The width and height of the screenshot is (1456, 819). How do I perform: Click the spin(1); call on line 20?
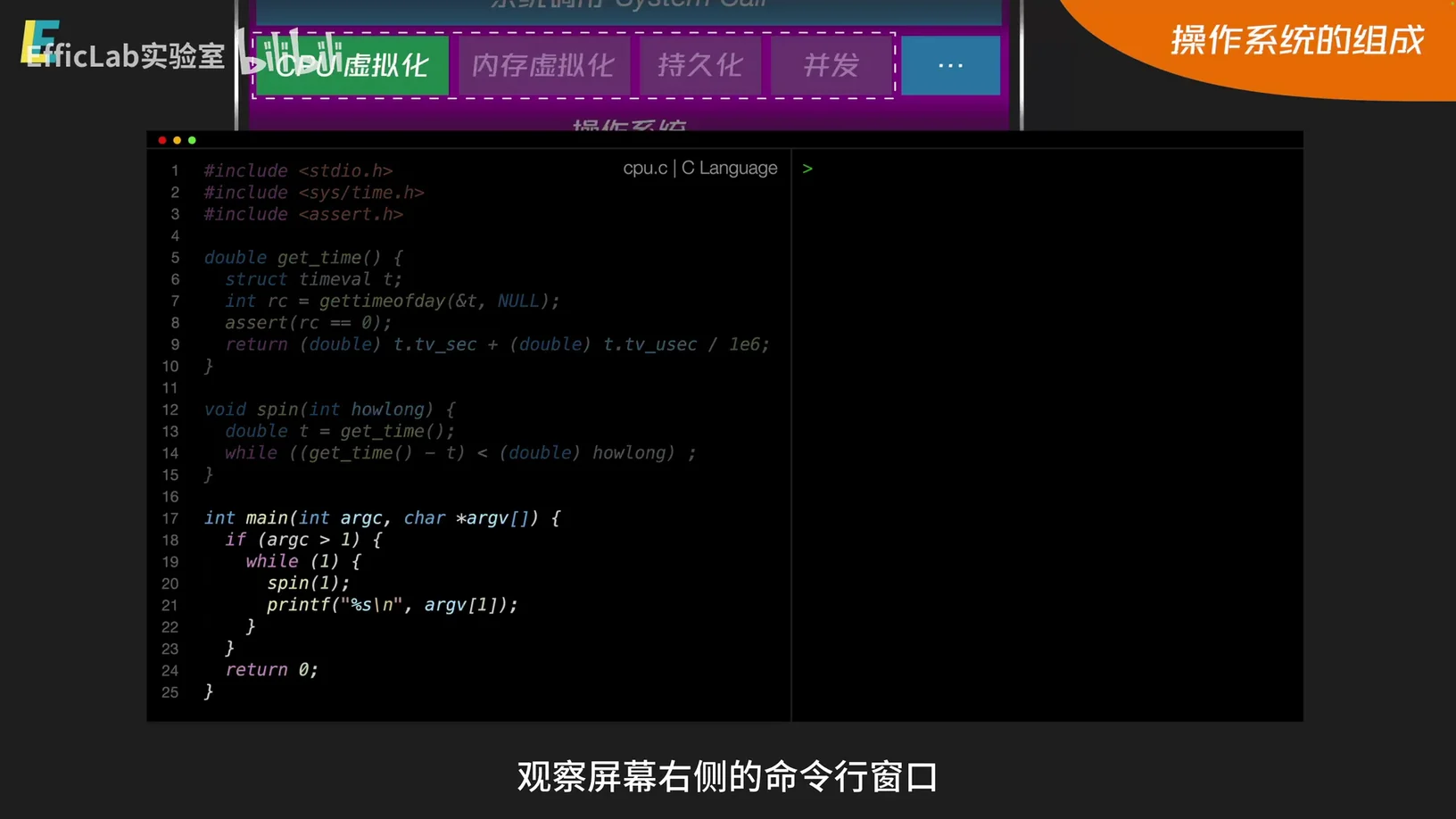[x=308, y=583]
